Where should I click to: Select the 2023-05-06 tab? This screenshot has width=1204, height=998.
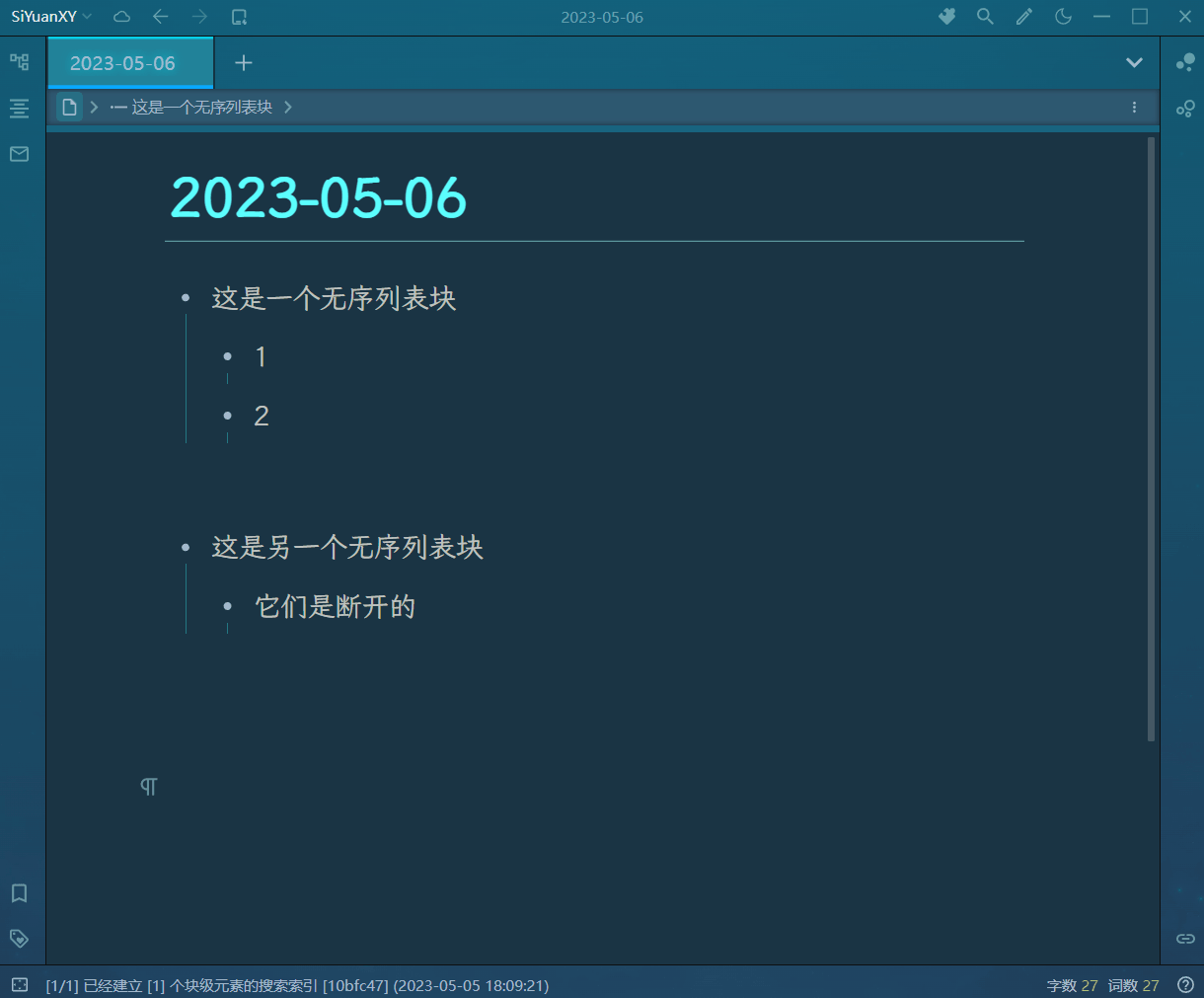coord(130,63)
